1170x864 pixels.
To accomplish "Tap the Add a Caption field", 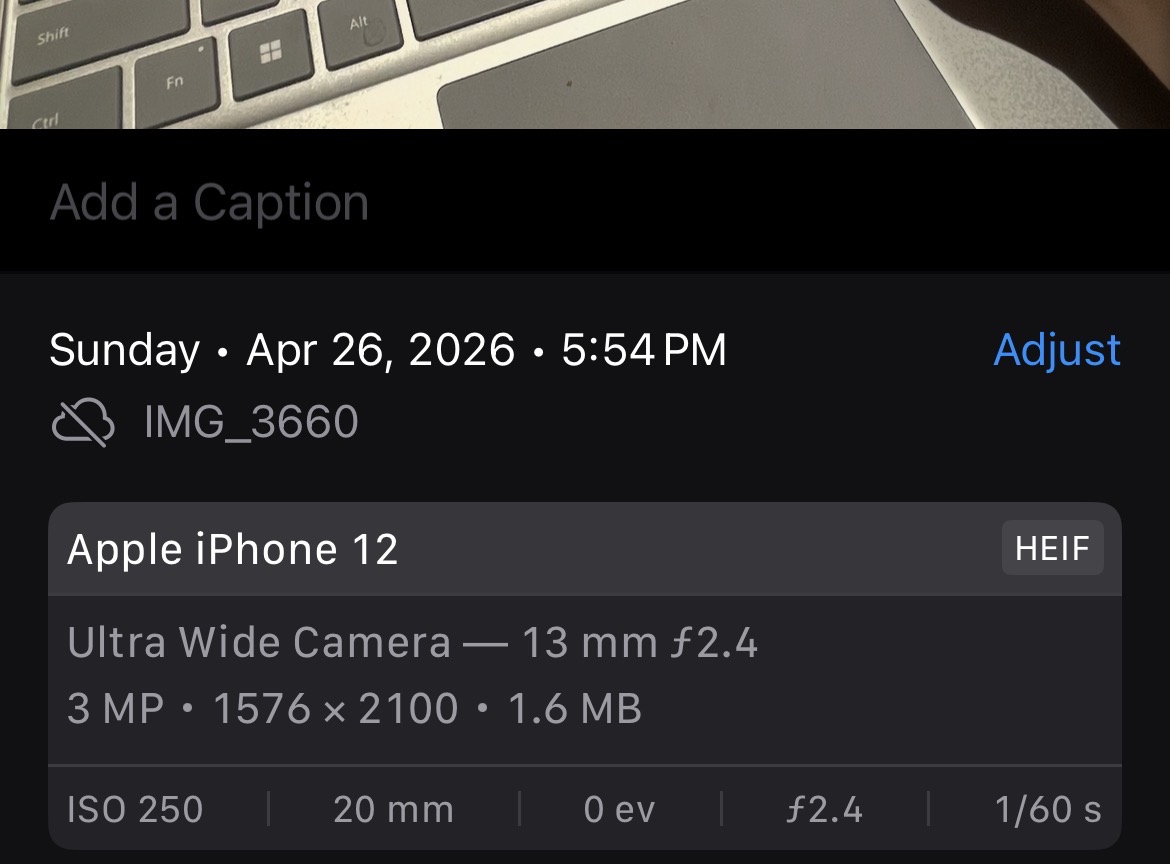I will (210, 203).
